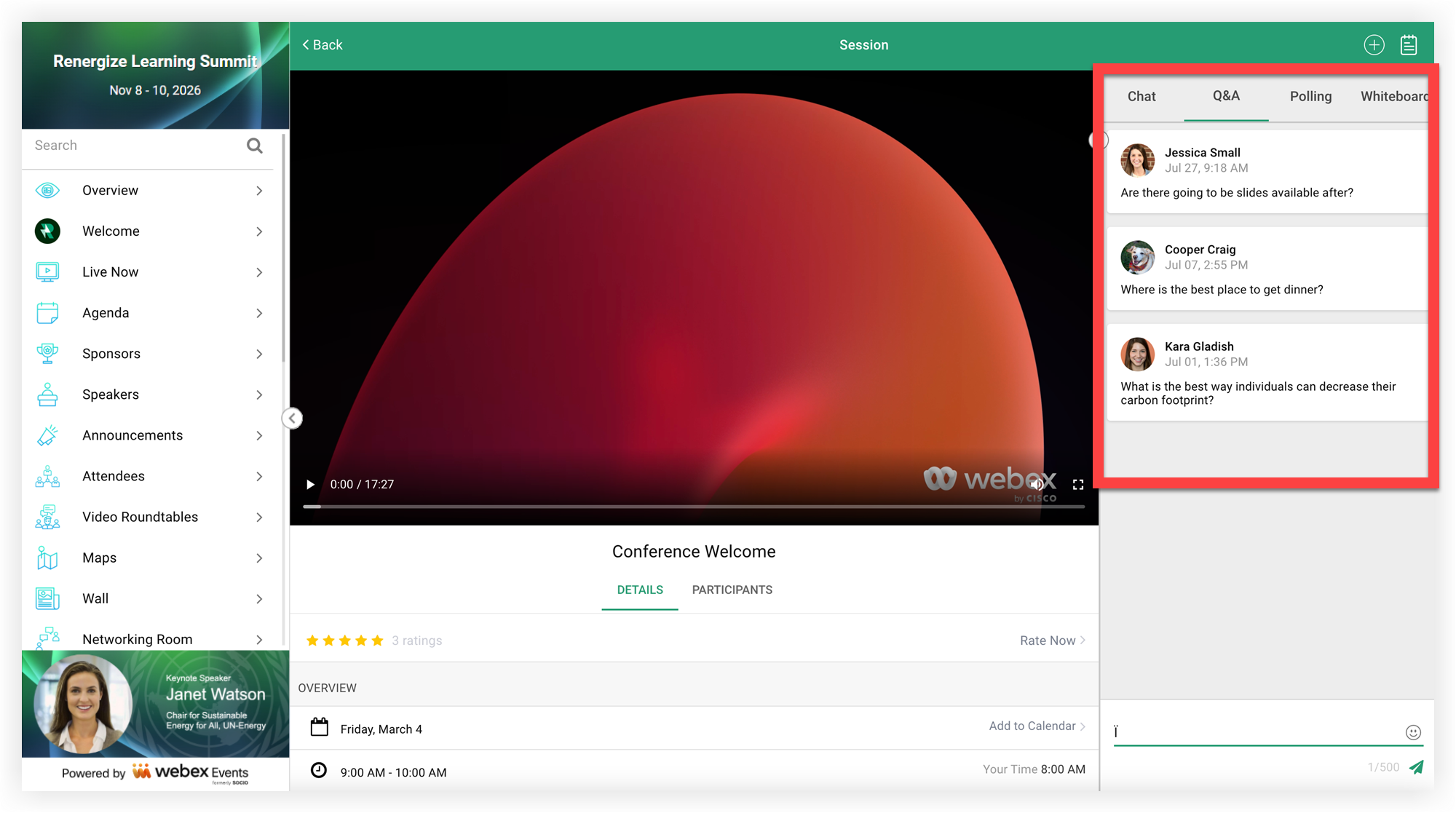Go Back to previous page
The height and width of the screenshot is (813, 1456).
coord(323,45)
